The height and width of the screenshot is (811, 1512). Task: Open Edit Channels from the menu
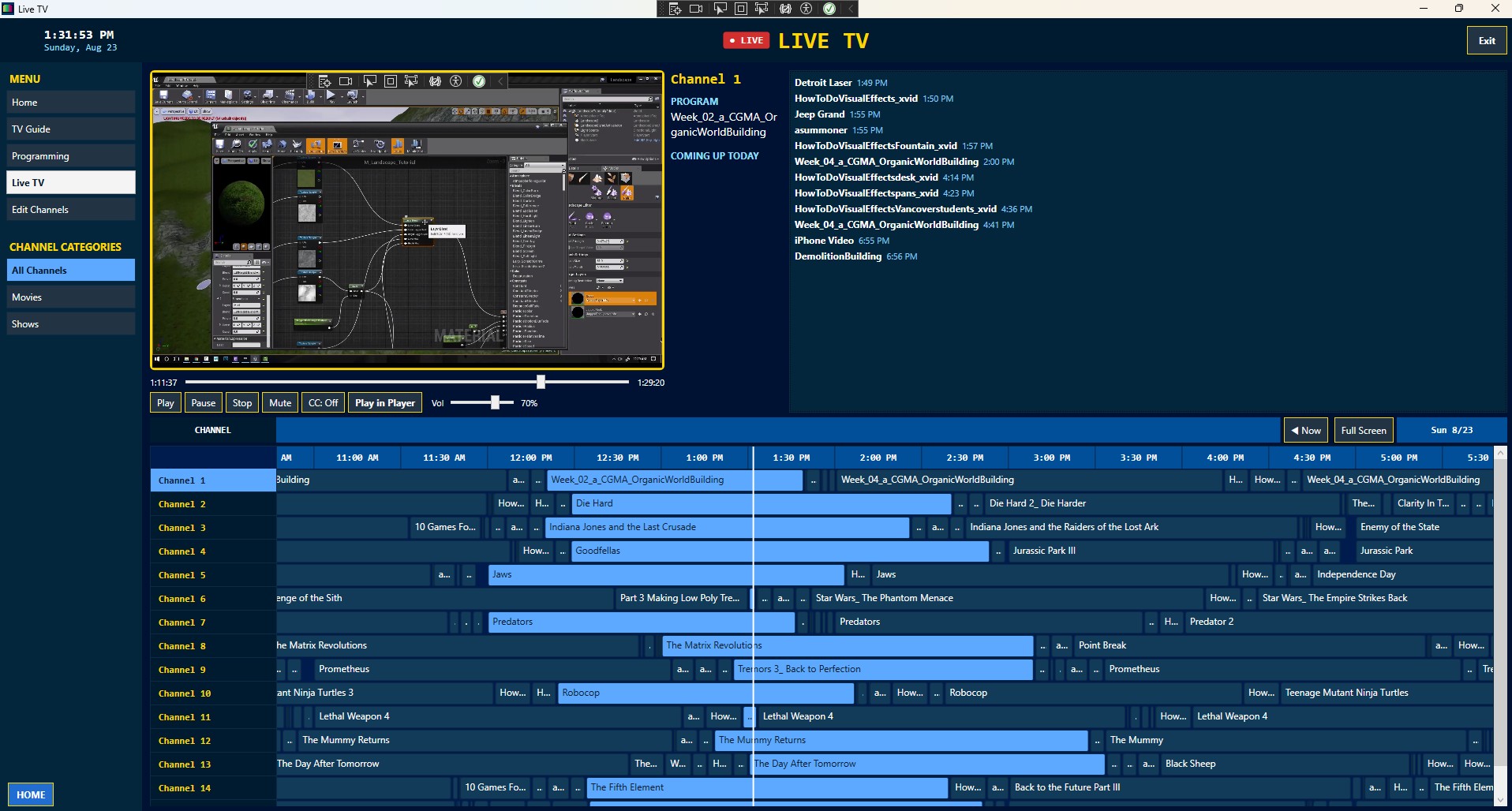pyautogui.click(x=71, y=210)
